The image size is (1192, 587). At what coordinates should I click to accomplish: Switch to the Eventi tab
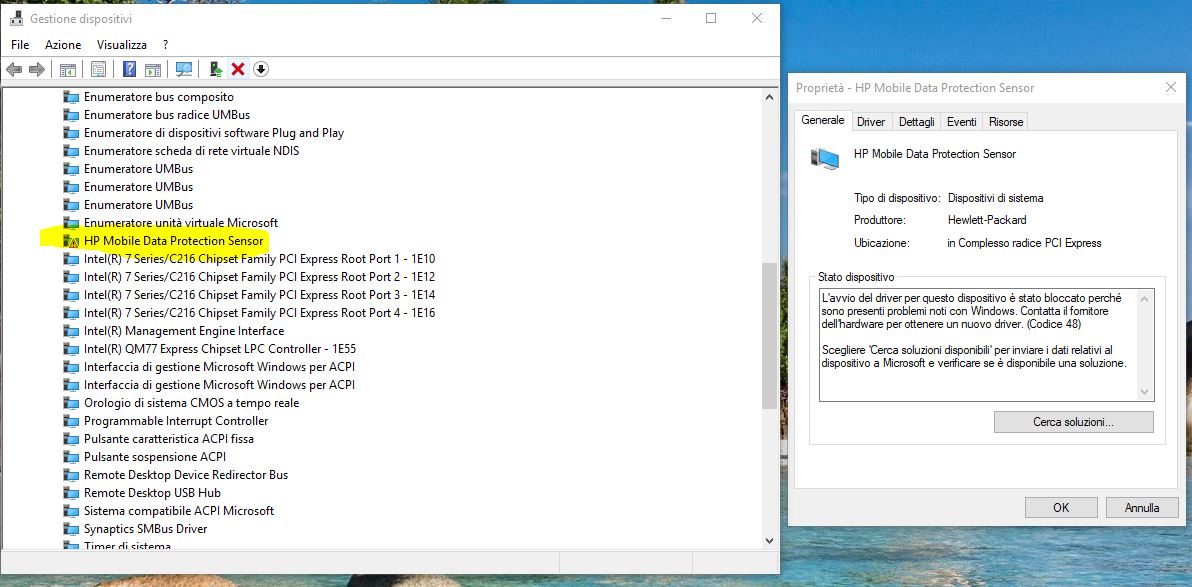pos(962,122)
